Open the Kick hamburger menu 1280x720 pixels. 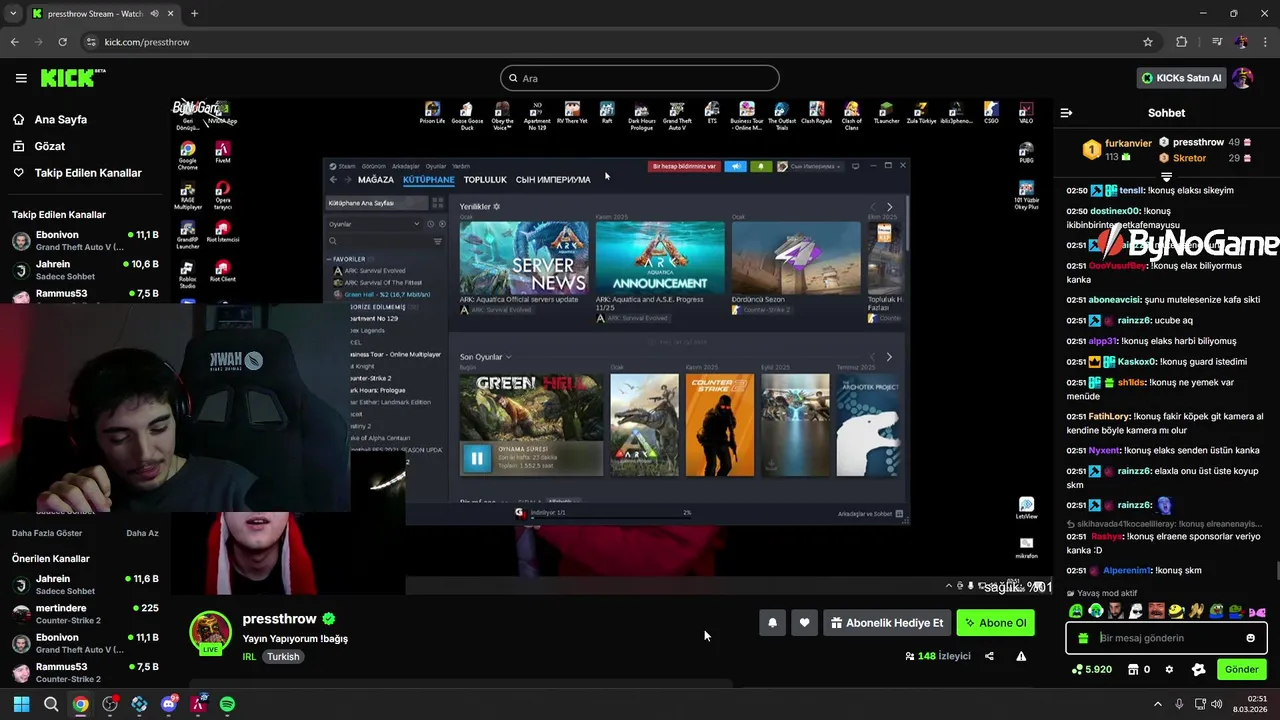[x=21, y=78]
